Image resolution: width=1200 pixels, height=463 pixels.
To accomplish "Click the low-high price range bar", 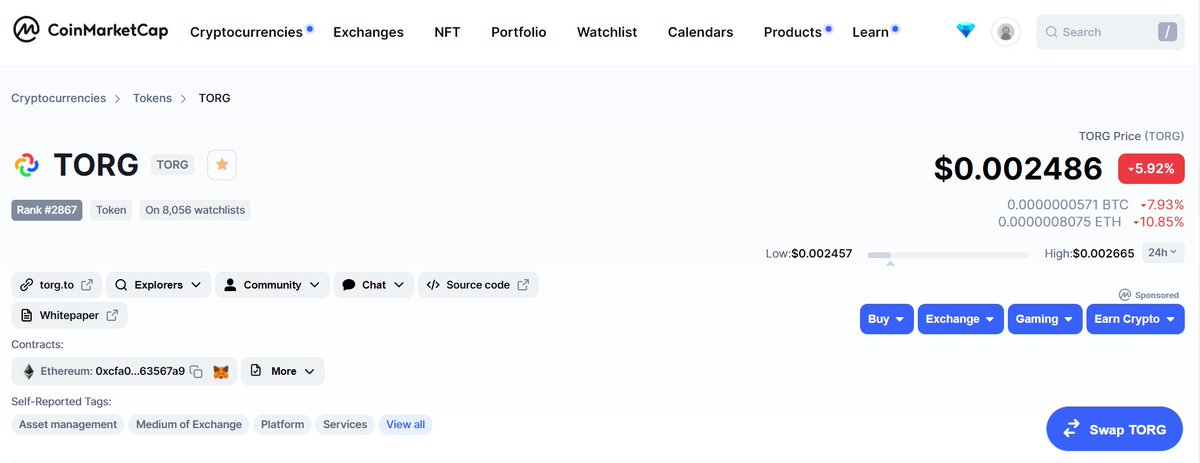I will coord(948,256).
